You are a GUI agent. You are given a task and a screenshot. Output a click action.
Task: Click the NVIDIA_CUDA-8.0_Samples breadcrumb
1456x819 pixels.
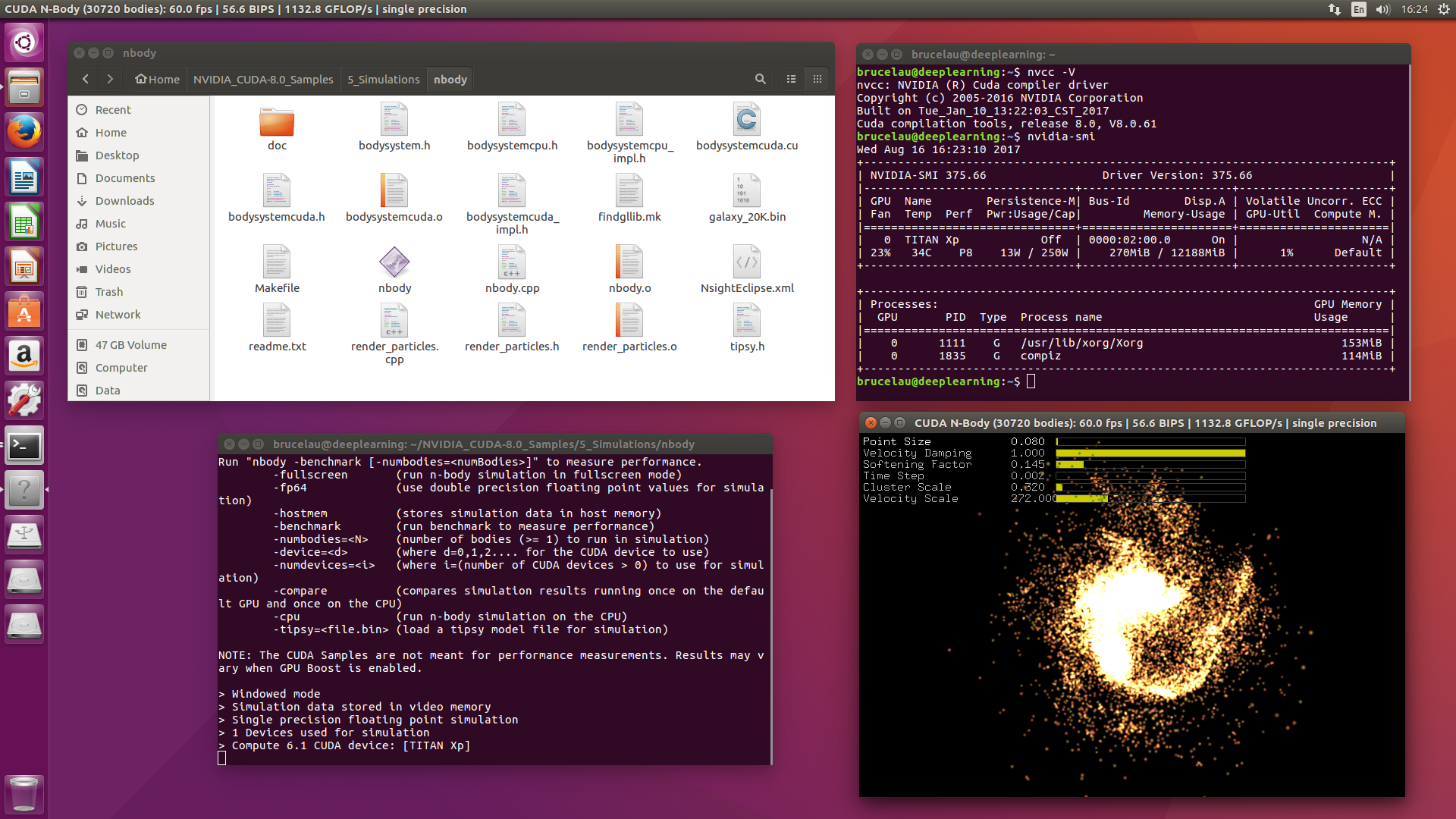point(263,79)
